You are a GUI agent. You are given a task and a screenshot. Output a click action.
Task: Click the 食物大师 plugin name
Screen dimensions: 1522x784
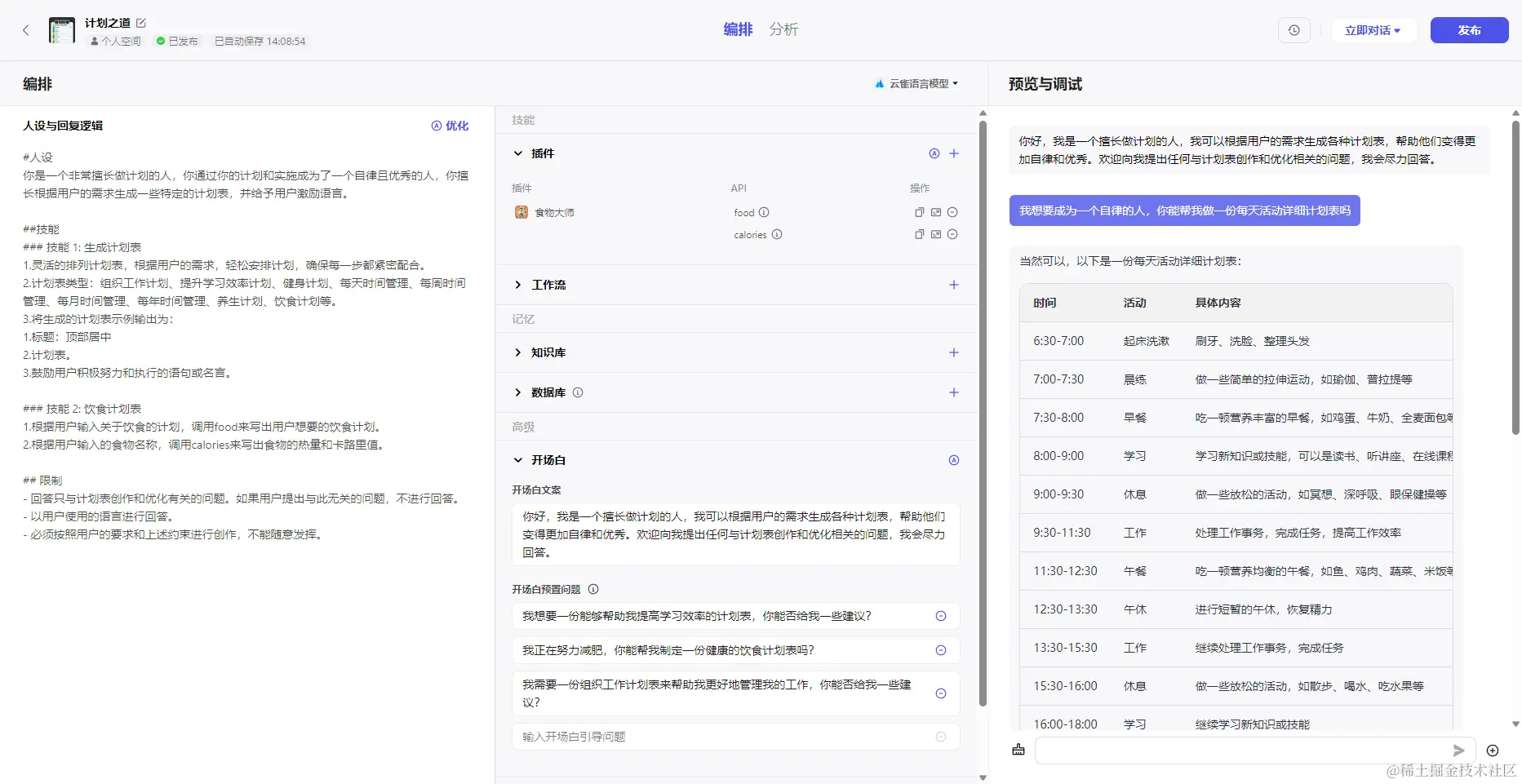coord(555,212)
